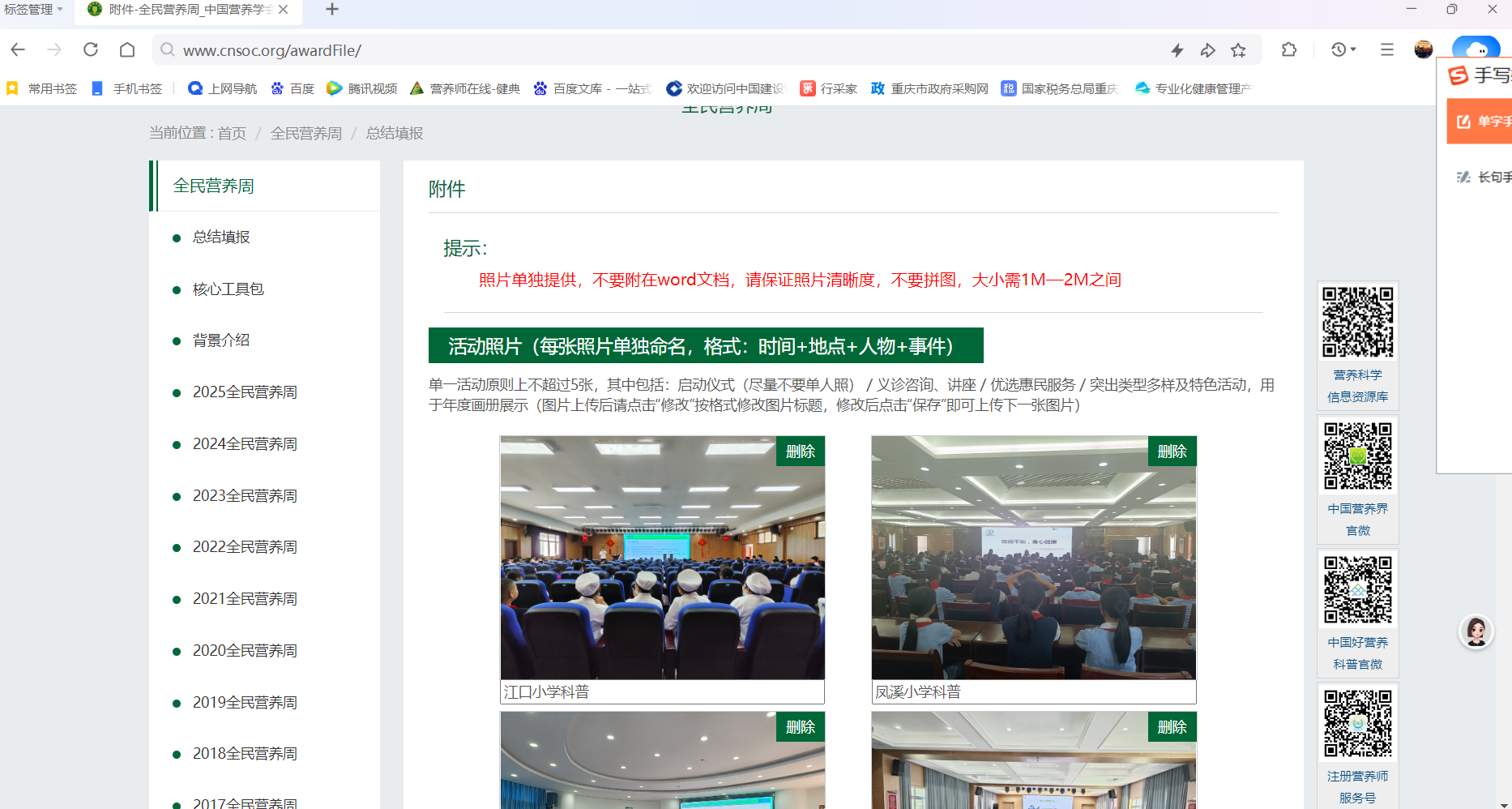Screen dimensions: 1512x809
Task: Open 2023全民营养周 in the sidebar
Action: click(245, 495)
